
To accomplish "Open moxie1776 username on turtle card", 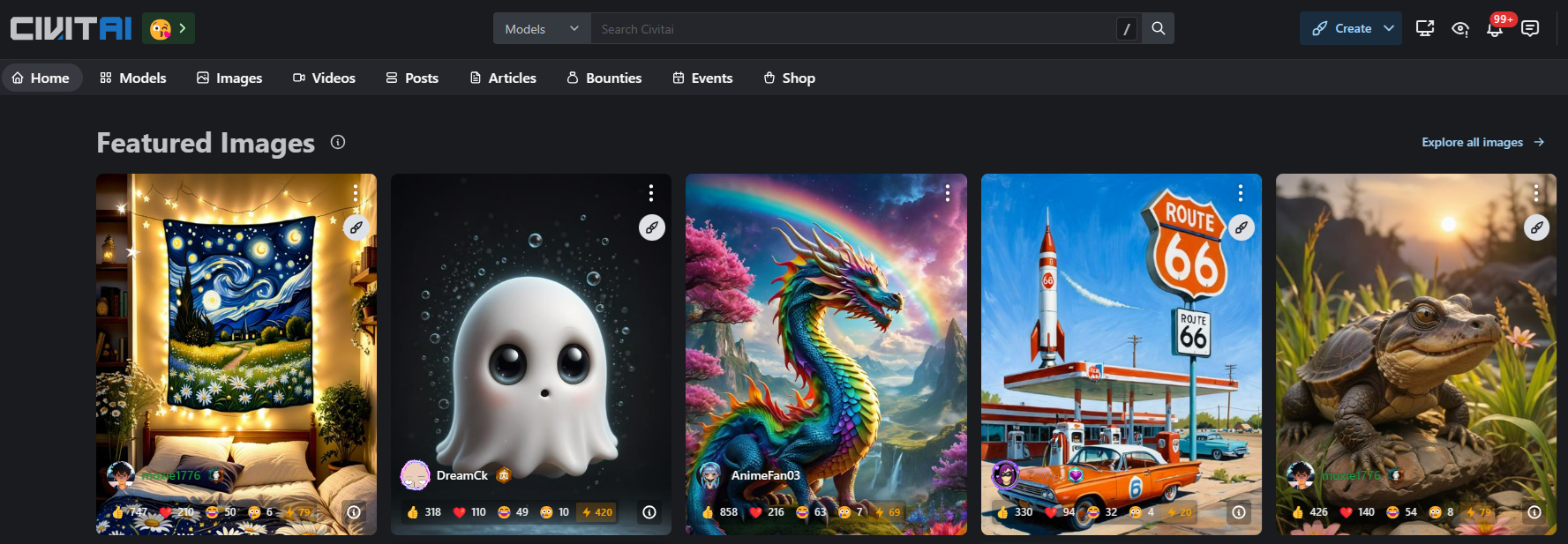I will point(1350,475).
